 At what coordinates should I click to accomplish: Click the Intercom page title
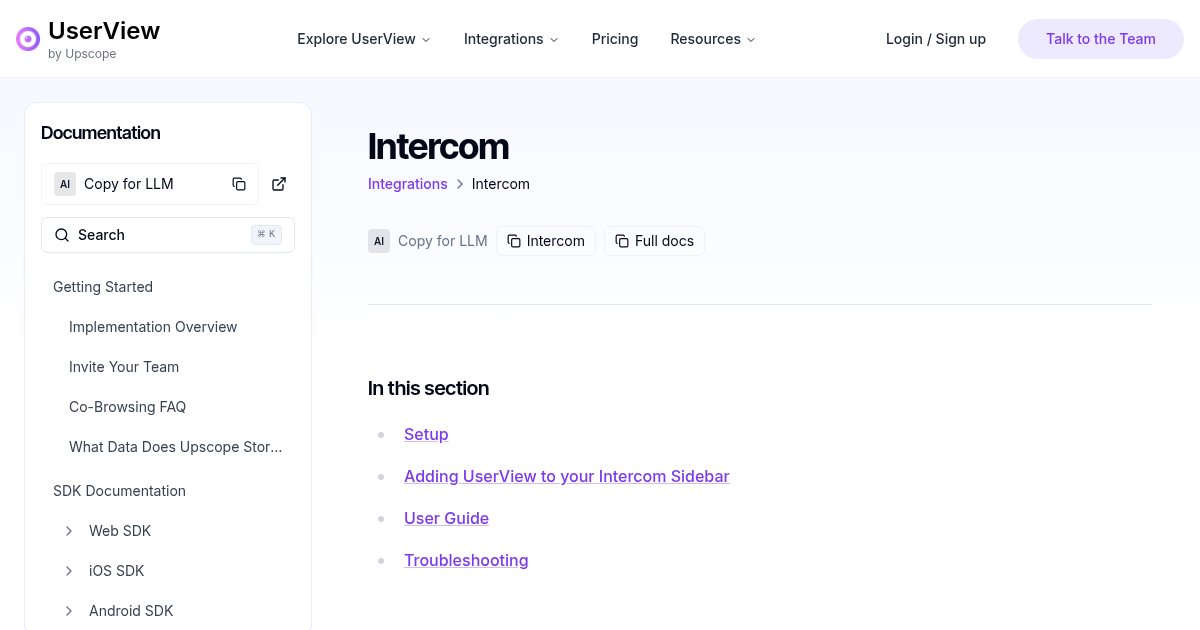[438, 146]
